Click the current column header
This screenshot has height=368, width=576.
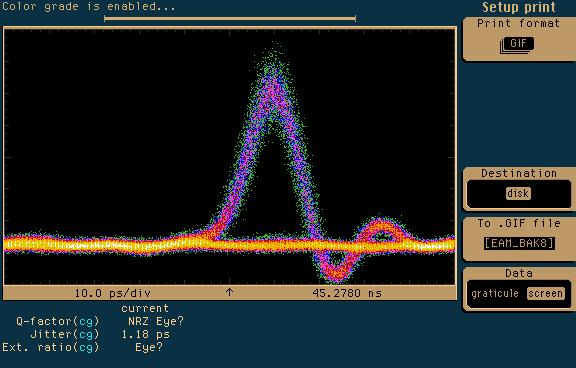145,308
